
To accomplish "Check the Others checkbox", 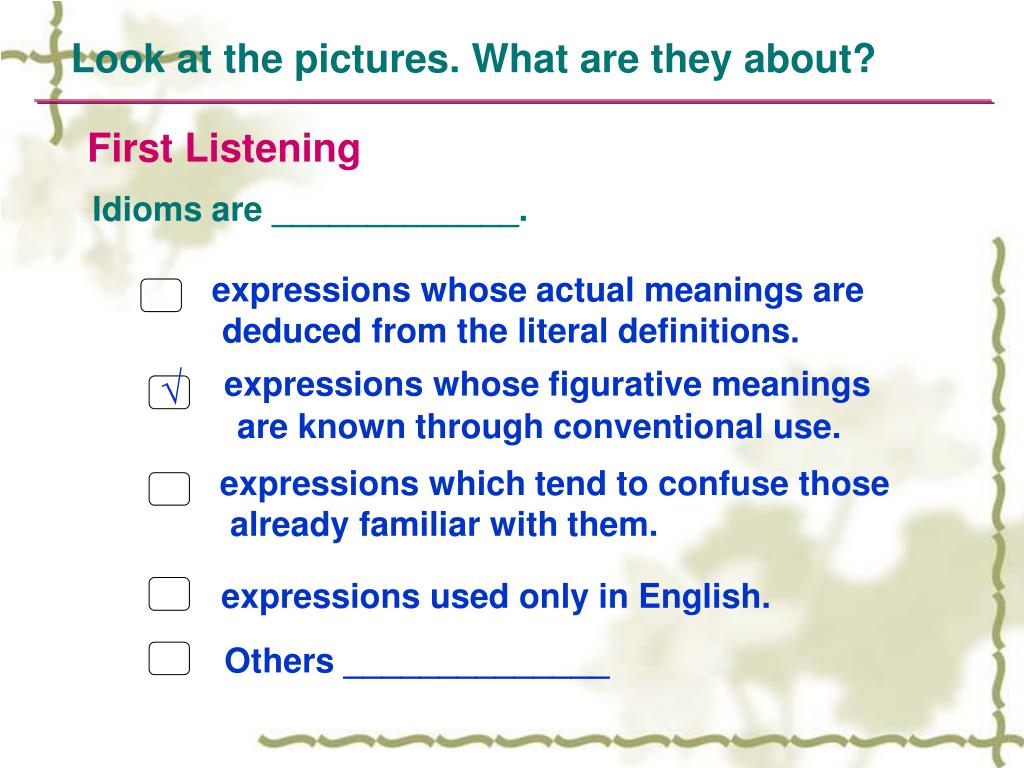I will [x=169, y=658].
